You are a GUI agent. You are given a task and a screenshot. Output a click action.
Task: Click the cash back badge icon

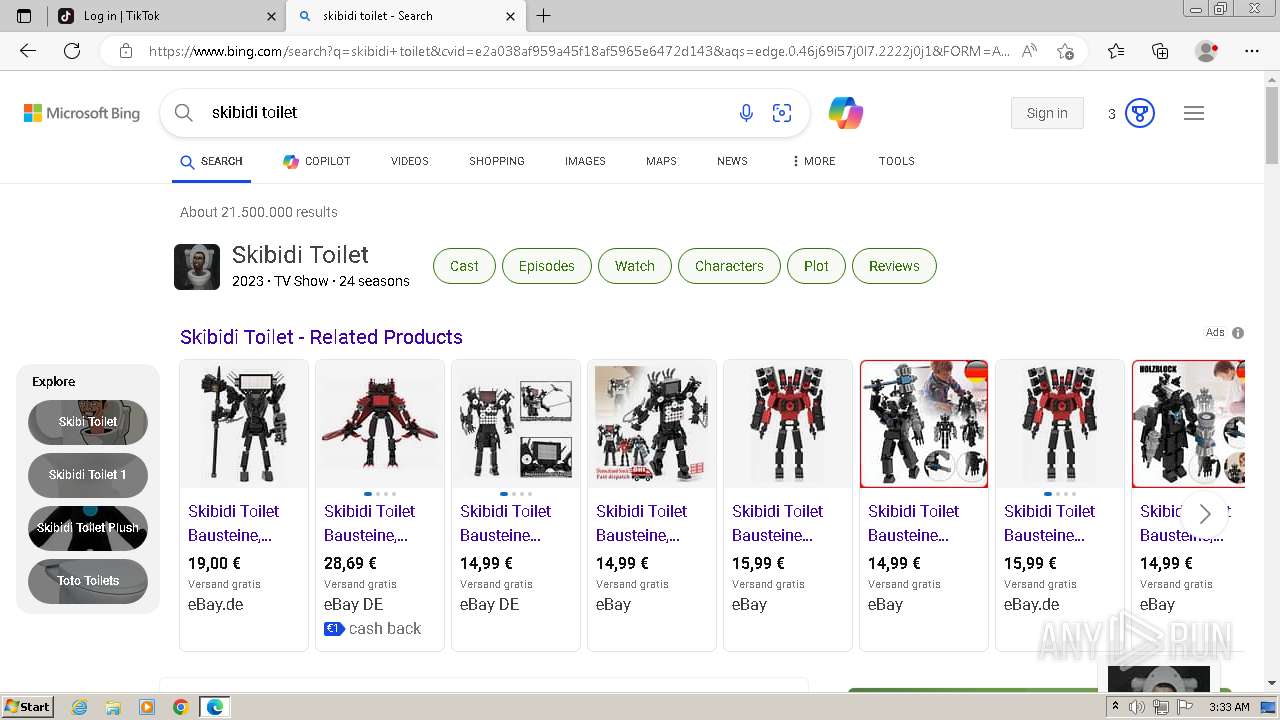tap(334, 629)
